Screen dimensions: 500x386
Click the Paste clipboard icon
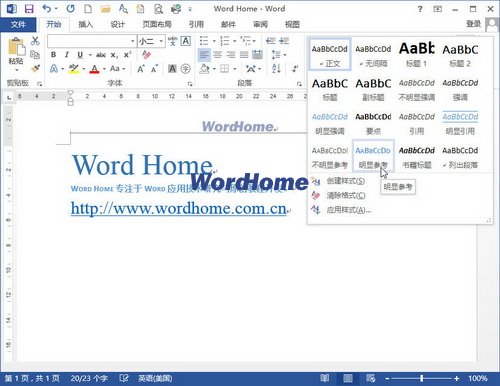coord(16,47)
